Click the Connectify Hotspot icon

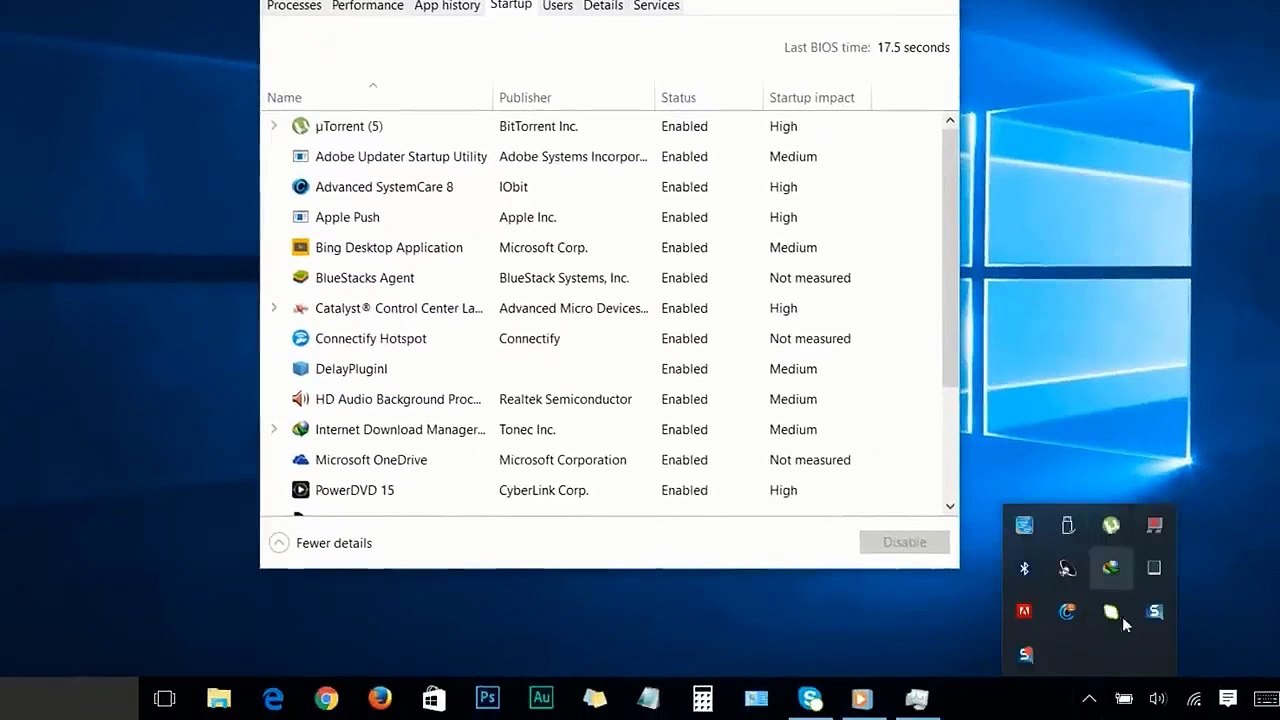pos(300,338)
